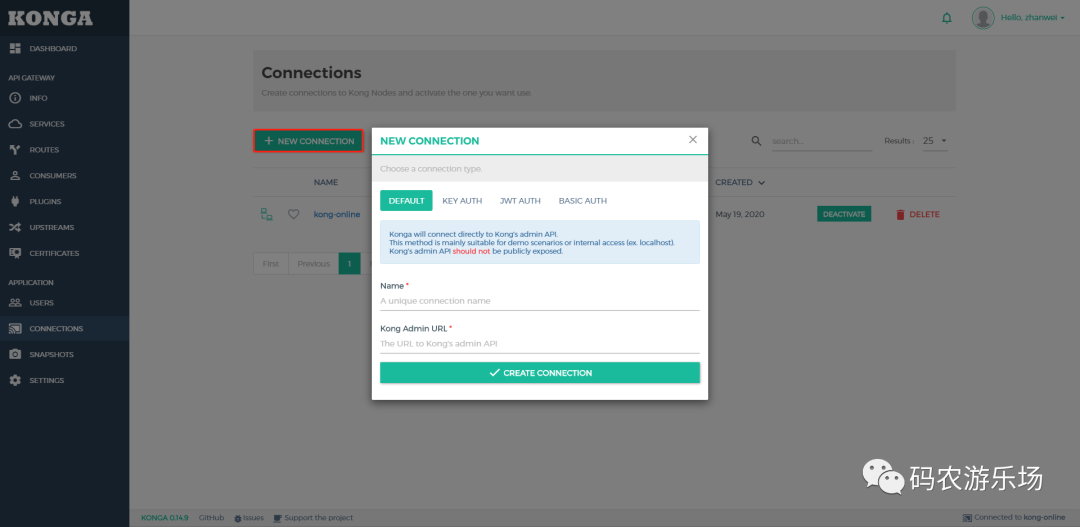Delete the kong-online connection

[917, 214]
